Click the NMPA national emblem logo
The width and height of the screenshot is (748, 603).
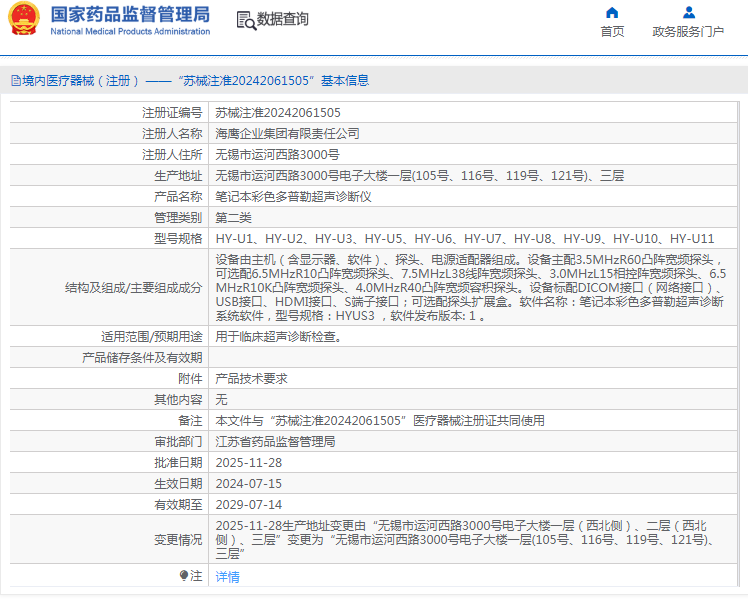click(24, 20)
